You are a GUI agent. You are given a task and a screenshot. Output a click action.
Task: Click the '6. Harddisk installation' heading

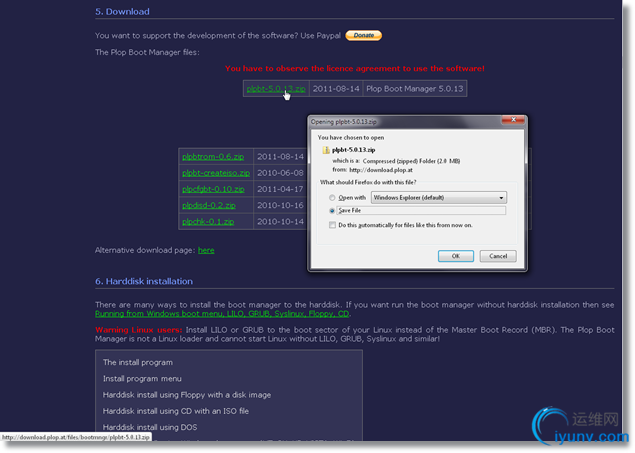[x=144, y=281]
